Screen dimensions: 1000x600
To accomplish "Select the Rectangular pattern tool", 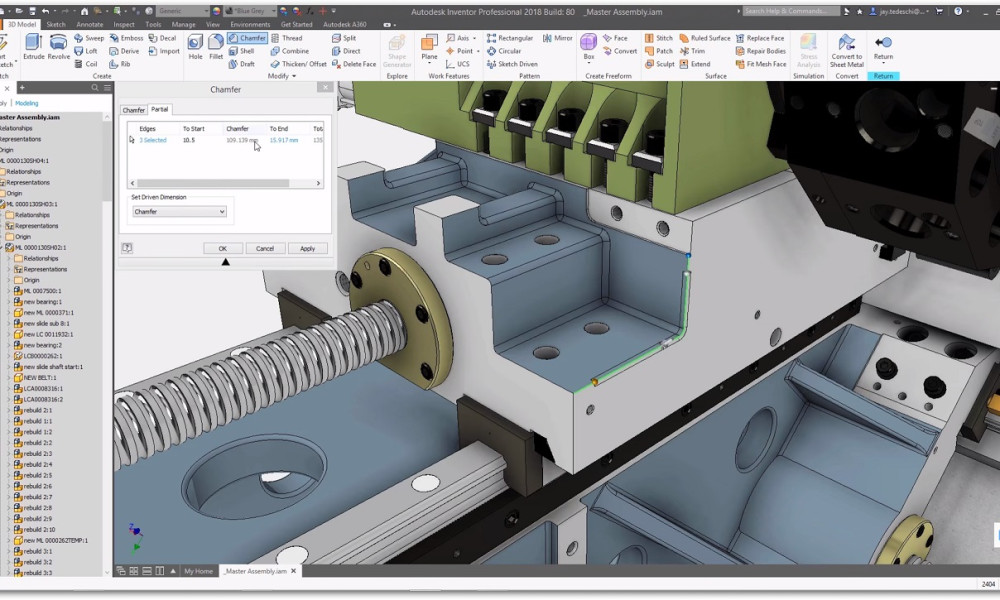I will (510, 38).
